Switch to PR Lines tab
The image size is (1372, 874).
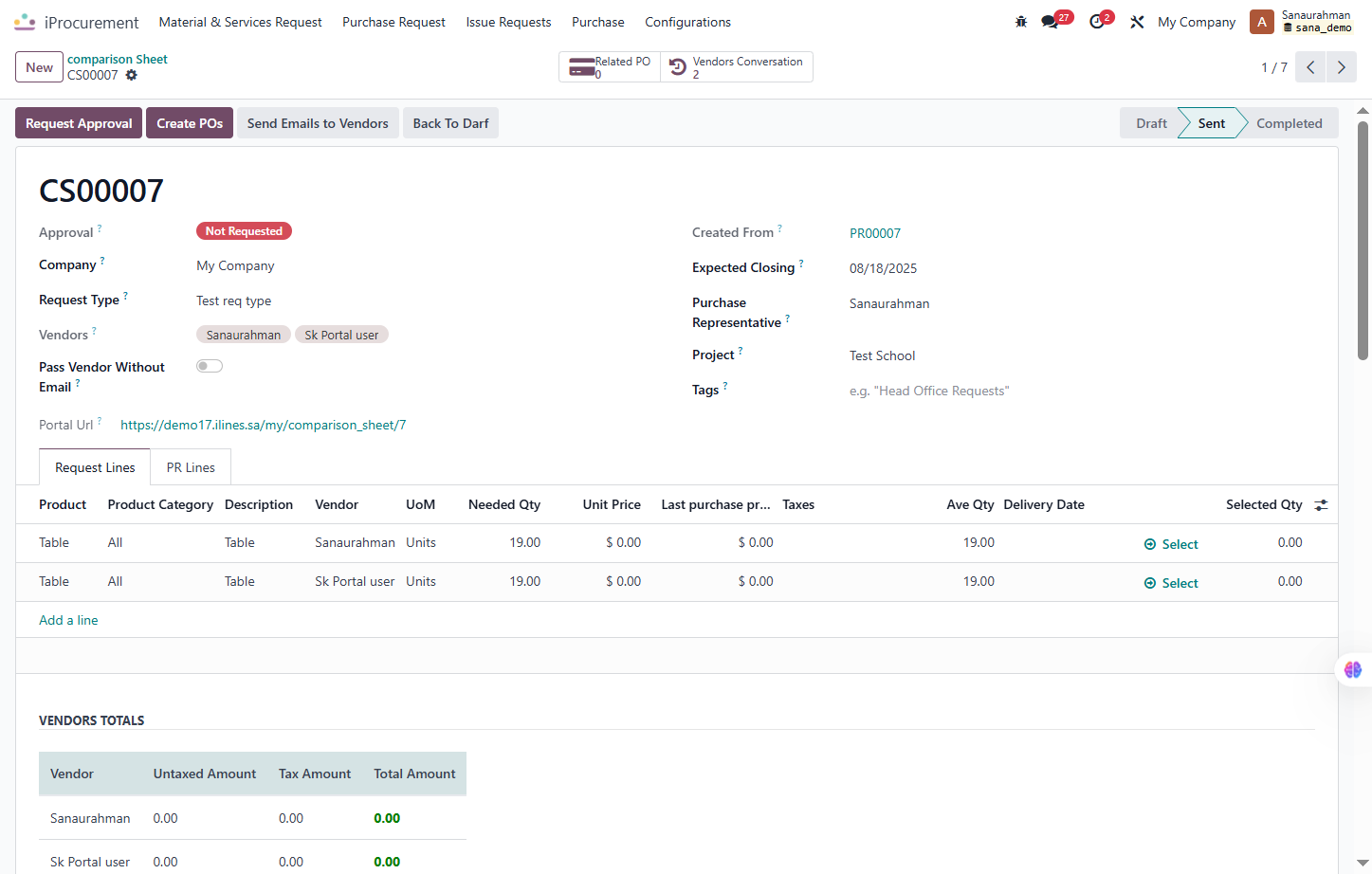(191, 467)
